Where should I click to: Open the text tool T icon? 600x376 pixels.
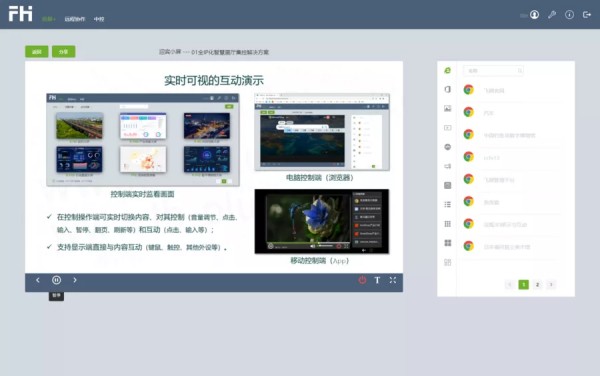(377, 280)
